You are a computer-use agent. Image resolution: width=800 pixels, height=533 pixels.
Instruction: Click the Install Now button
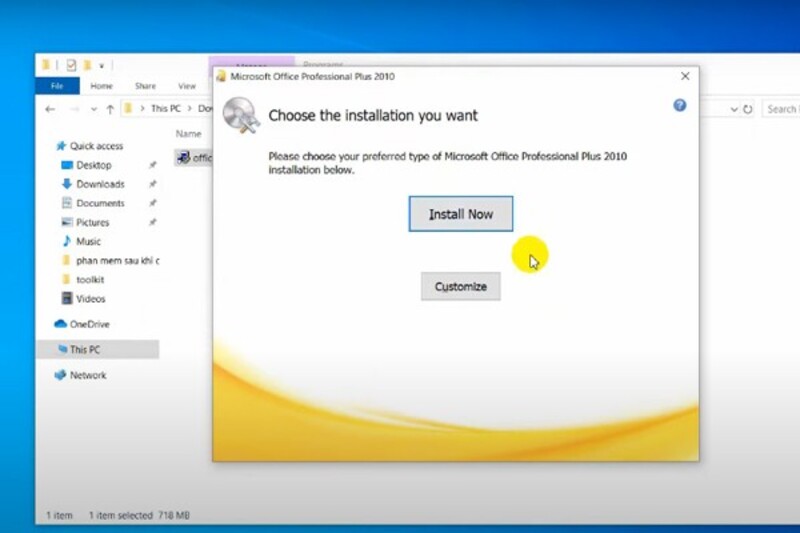(460, 214)
